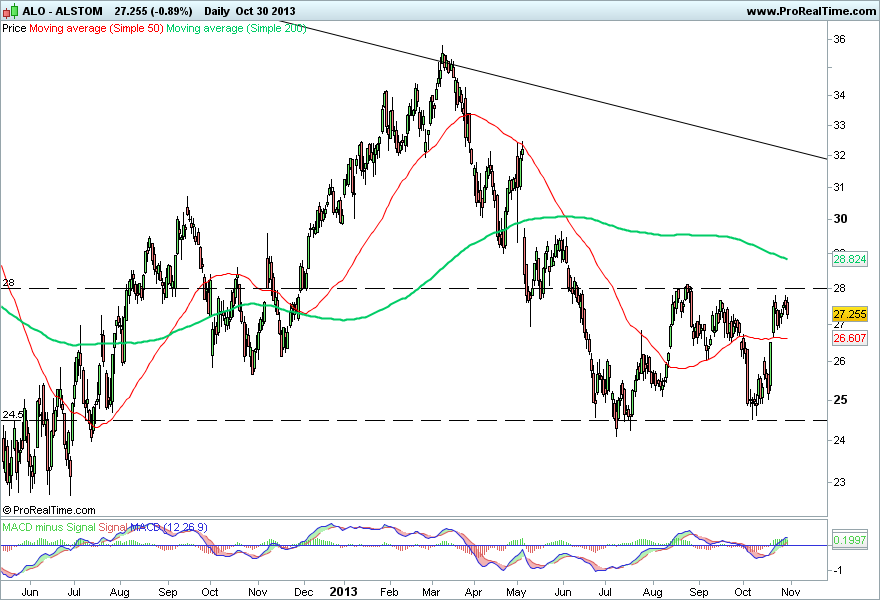Click the May label on time axis

(x=516, y=592)
